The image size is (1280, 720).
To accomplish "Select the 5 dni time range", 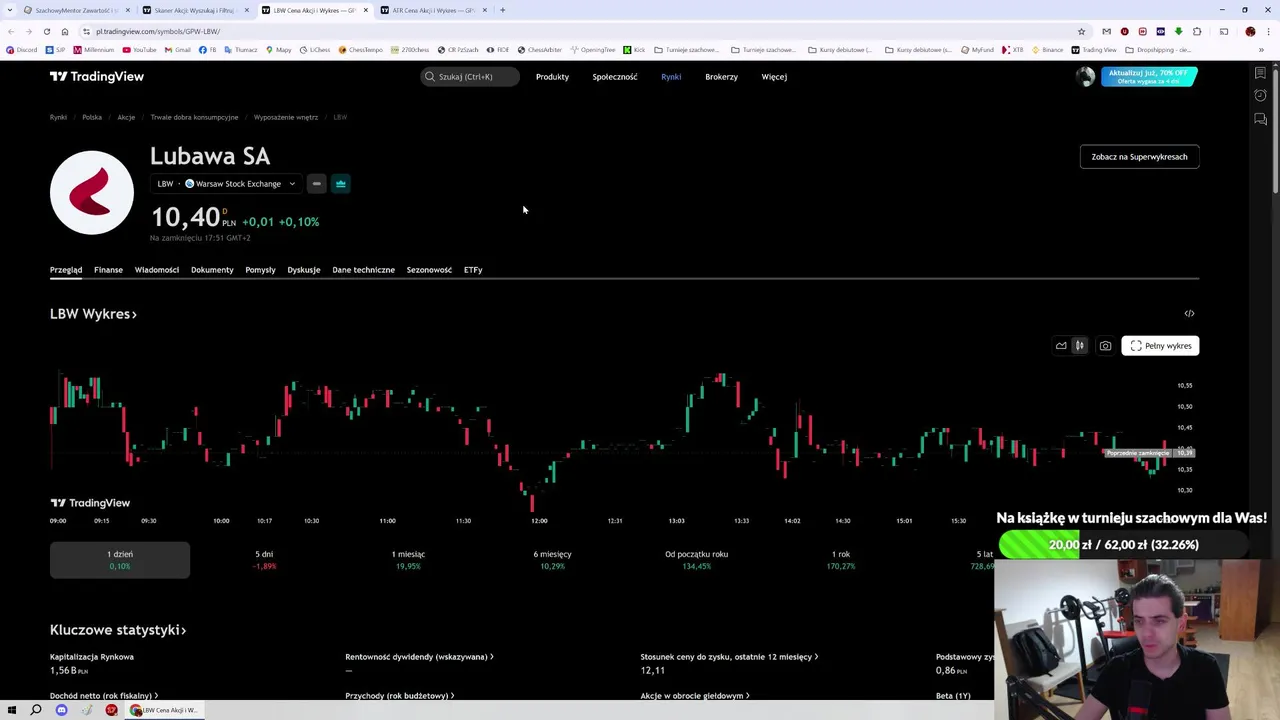I will (264, 560).
